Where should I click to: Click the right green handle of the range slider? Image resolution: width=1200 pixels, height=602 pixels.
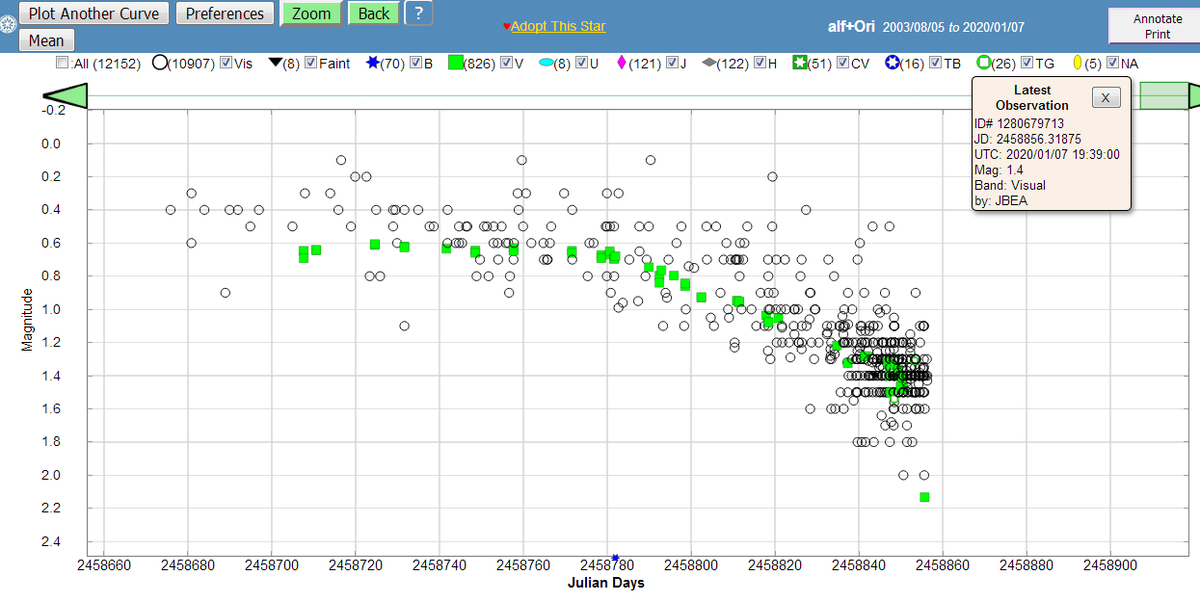pos(1194,96)
